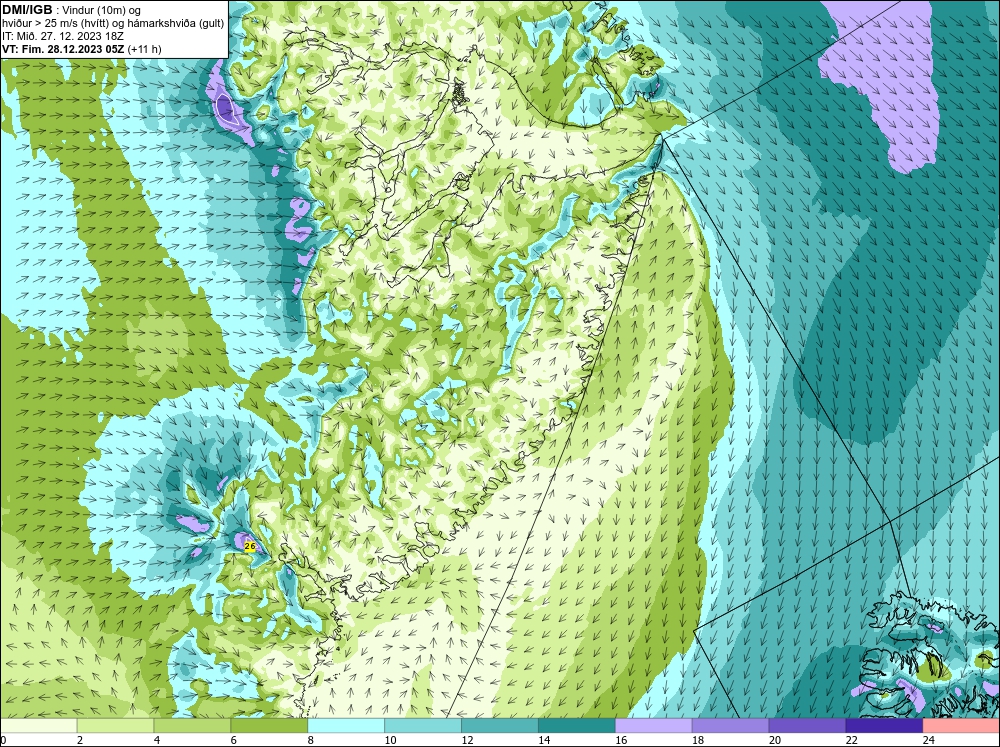Click the legend scale value 16
The image size is (1000, 747).
click(621, 740)
